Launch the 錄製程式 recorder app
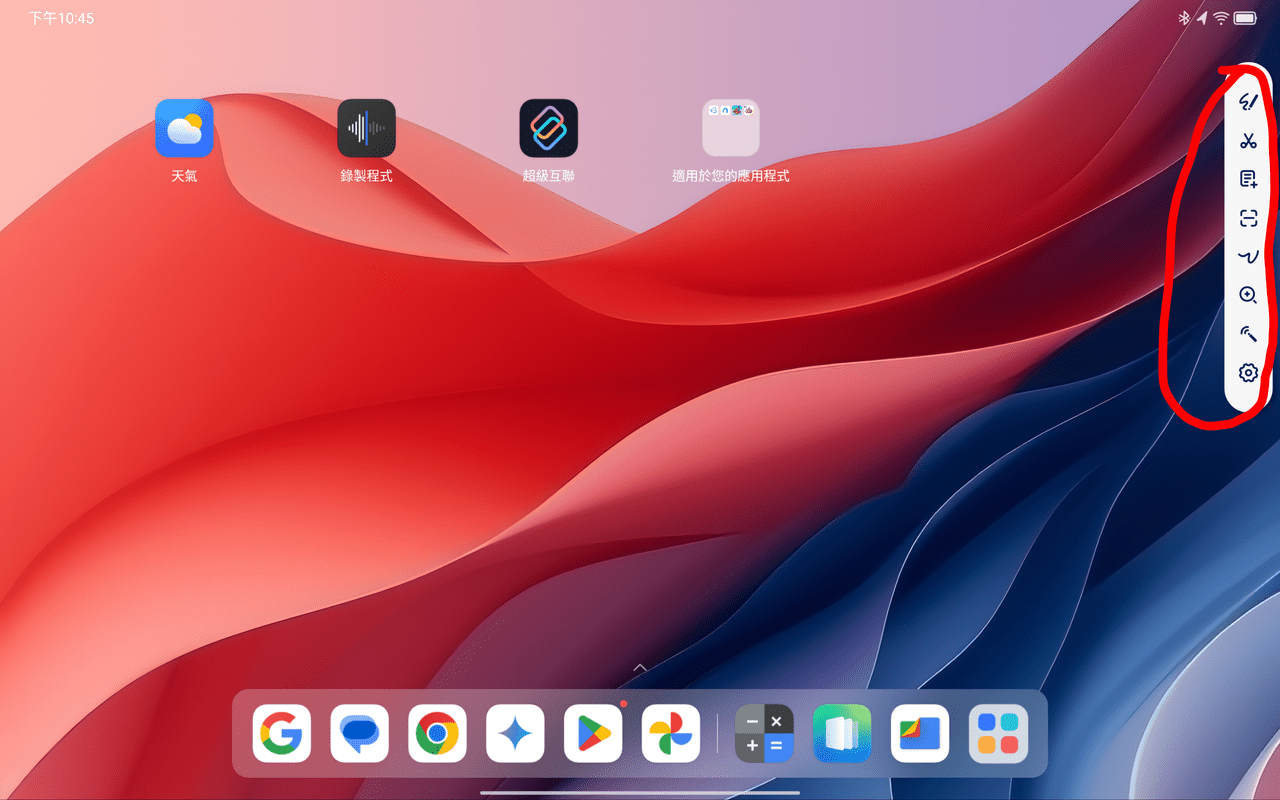1280x800 pixels. [x=366, y=128]
